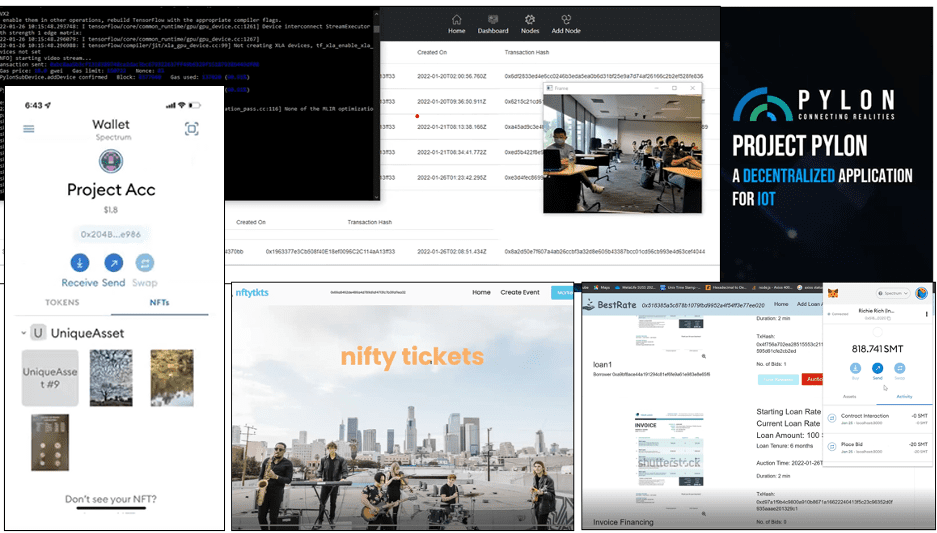
Task: Switch to the Assets tab in MetaMask
Action: tap(849, 396)
